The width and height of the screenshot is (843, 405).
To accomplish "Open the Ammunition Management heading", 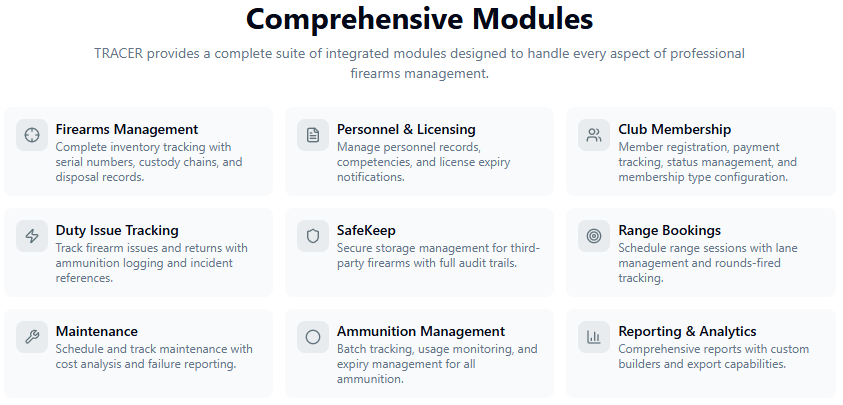I will (421, 331).
